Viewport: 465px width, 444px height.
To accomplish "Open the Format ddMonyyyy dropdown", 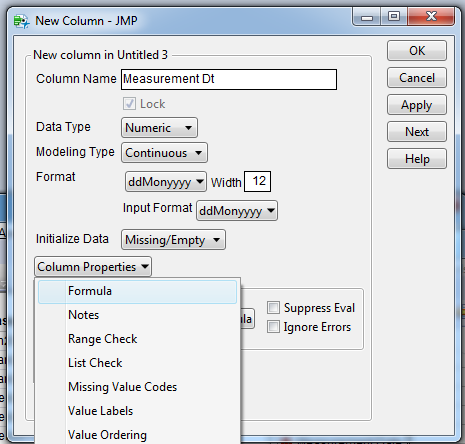I will [166, 182].
